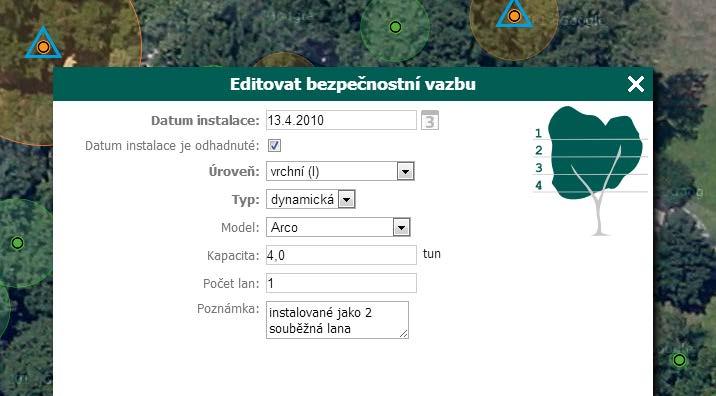This screenshot has height=396, width=716.
Task: Expand the Úroveň dropdown
Action: click(340, 171)
